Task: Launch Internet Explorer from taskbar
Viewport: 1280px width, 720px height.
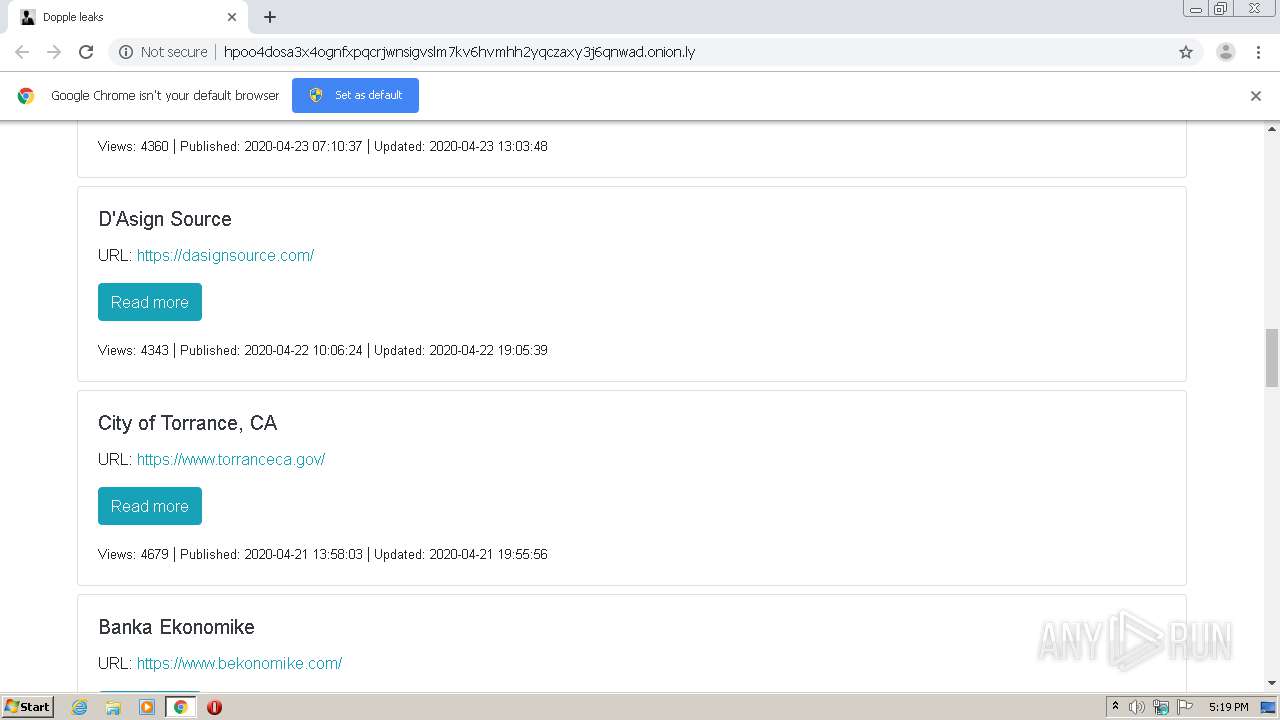Action: [80, 707]
